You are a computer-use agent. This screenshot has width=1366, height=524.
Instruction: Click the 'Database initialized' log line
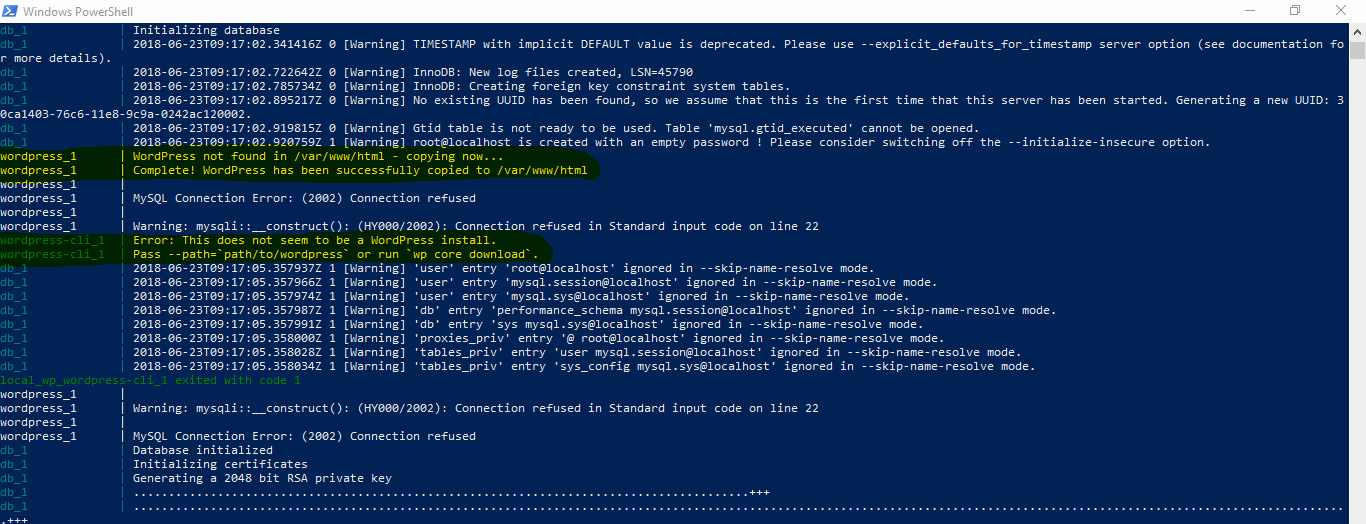pyautogui.click(x=199, y=450)
